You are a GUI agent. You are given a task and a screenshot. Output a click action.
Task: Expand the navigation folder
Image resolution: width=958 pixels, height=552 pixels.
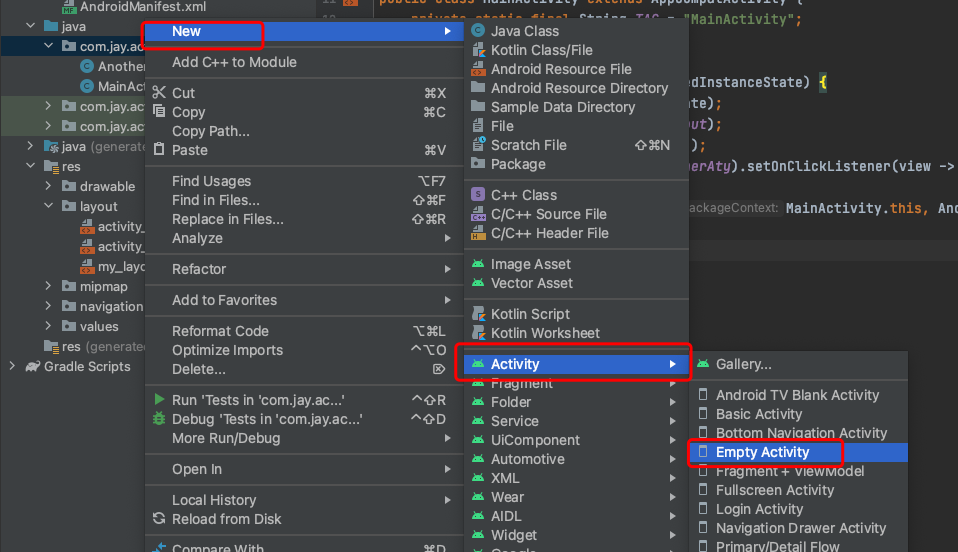point(48,306)
